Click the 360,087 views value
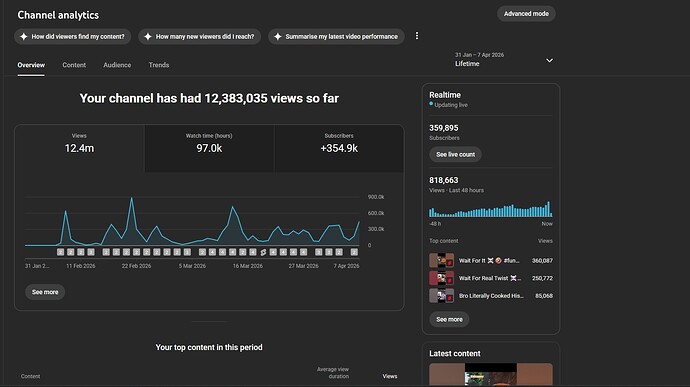Screen dimensions: 690x387 coord(542,261)
